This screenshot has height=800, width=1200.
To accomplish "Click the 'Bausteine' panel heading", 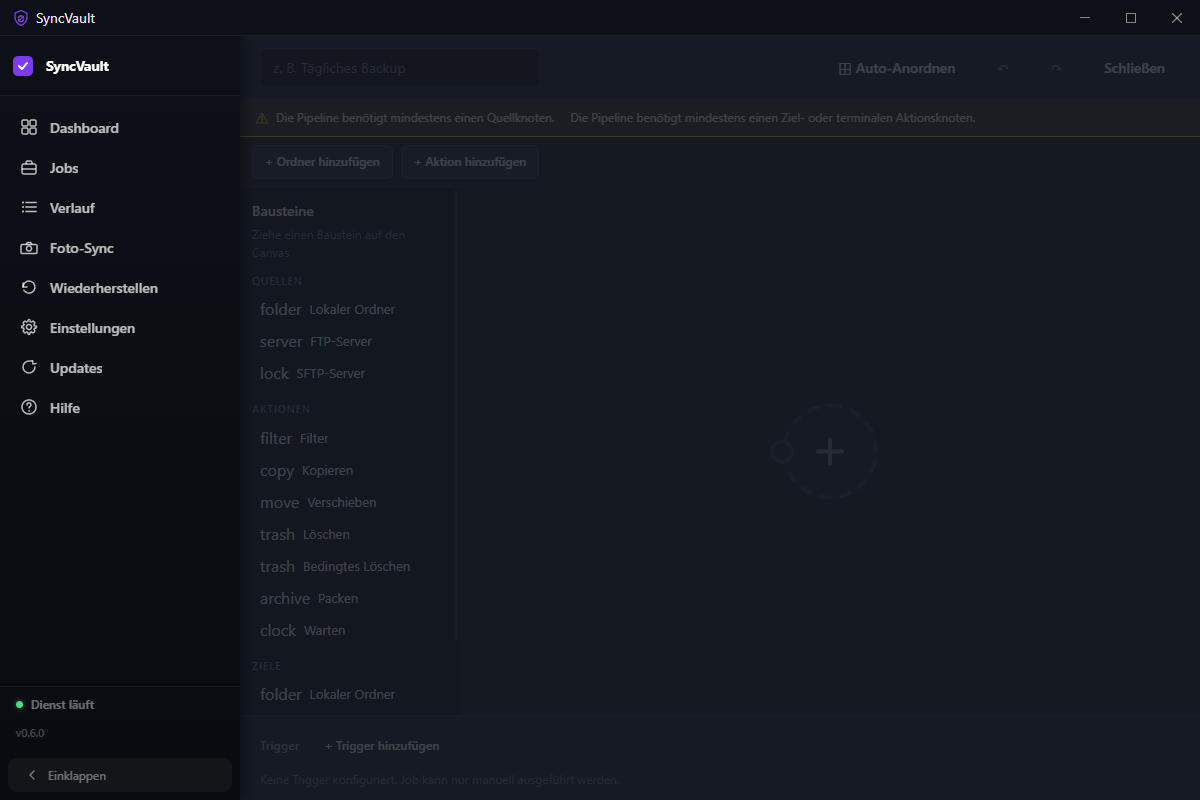I will (283, 212).
